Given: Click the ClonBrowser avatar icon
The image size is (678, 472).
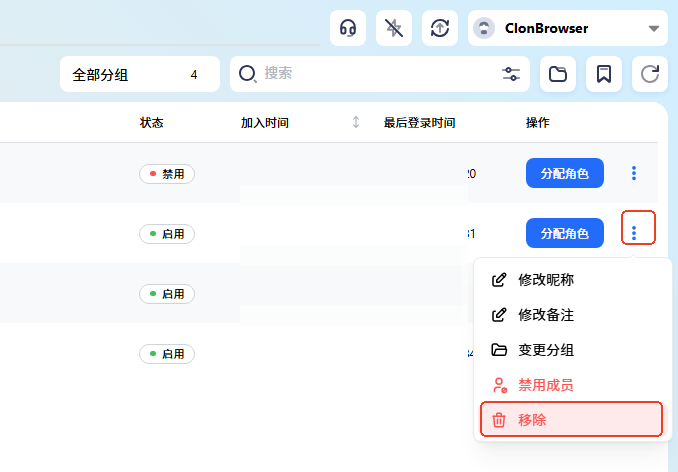Looking at the screenshot, I should 484,29.
